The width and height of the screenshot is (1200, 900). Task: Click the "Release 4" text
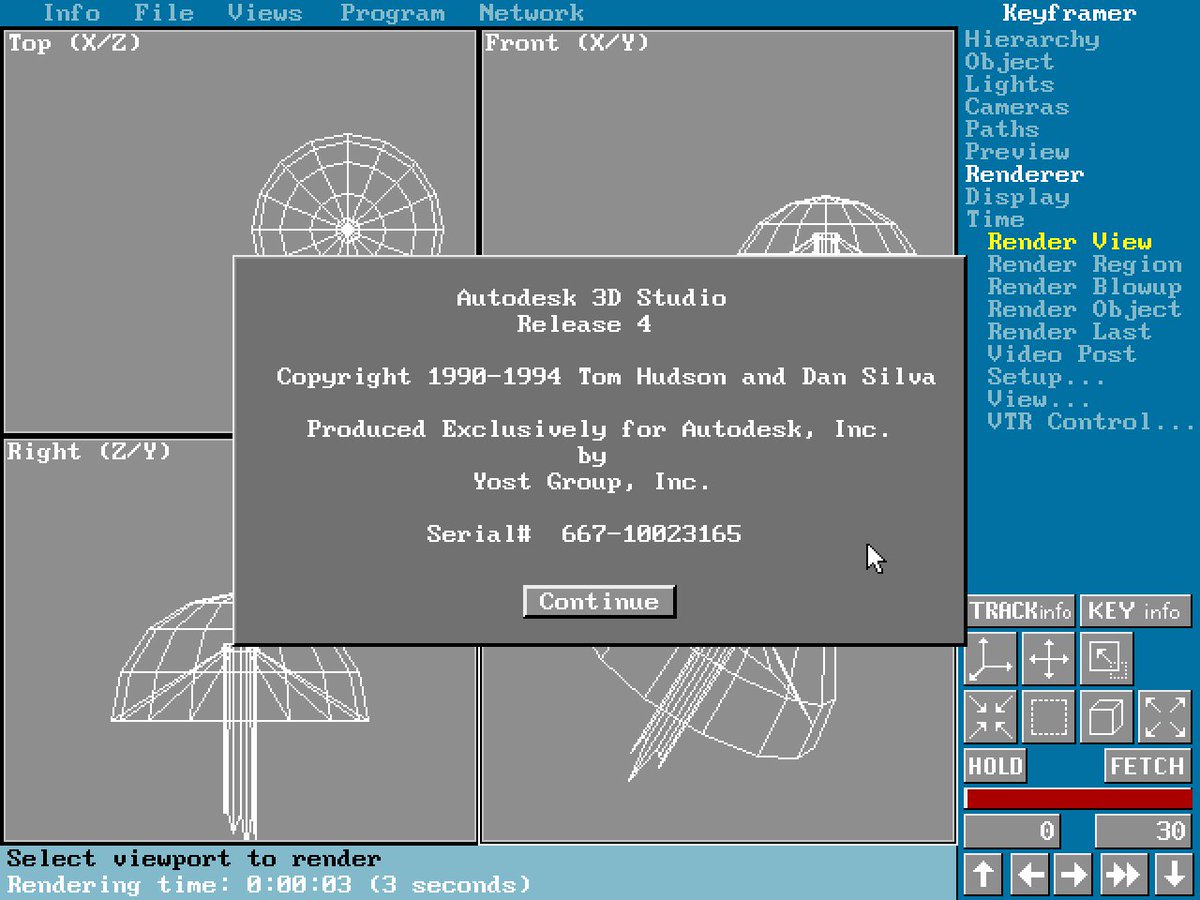pyautogui.click(x=584, y=324)
